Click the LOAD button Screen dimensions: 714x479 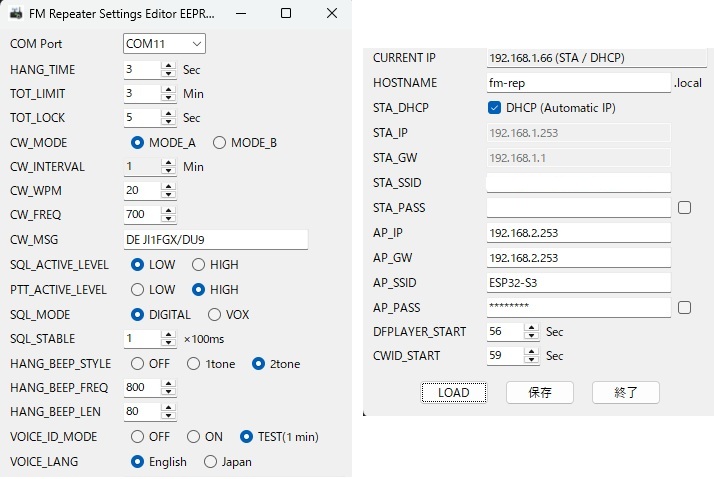pyautogui.click(x=454, y=392)
